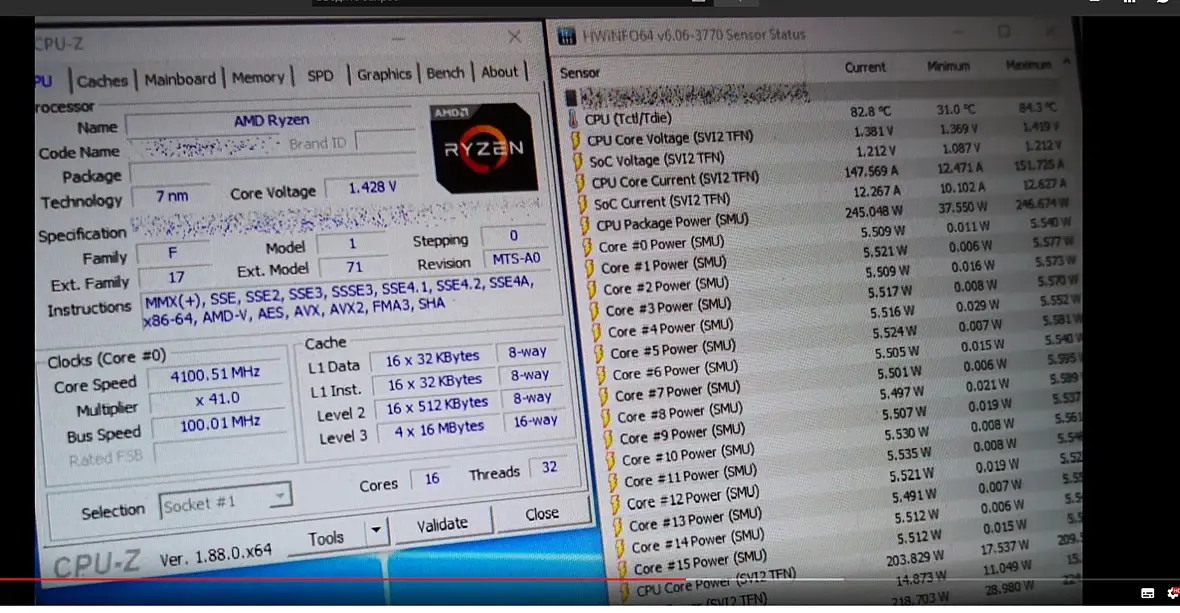Click the Tools button in CPU-Z
The height and width of the screenshot is (613, 1180).
pos(326,539)
